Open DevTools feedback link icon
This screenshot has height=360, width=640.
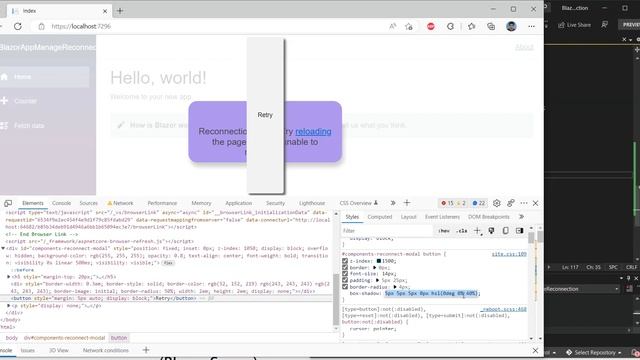point(511,203)
